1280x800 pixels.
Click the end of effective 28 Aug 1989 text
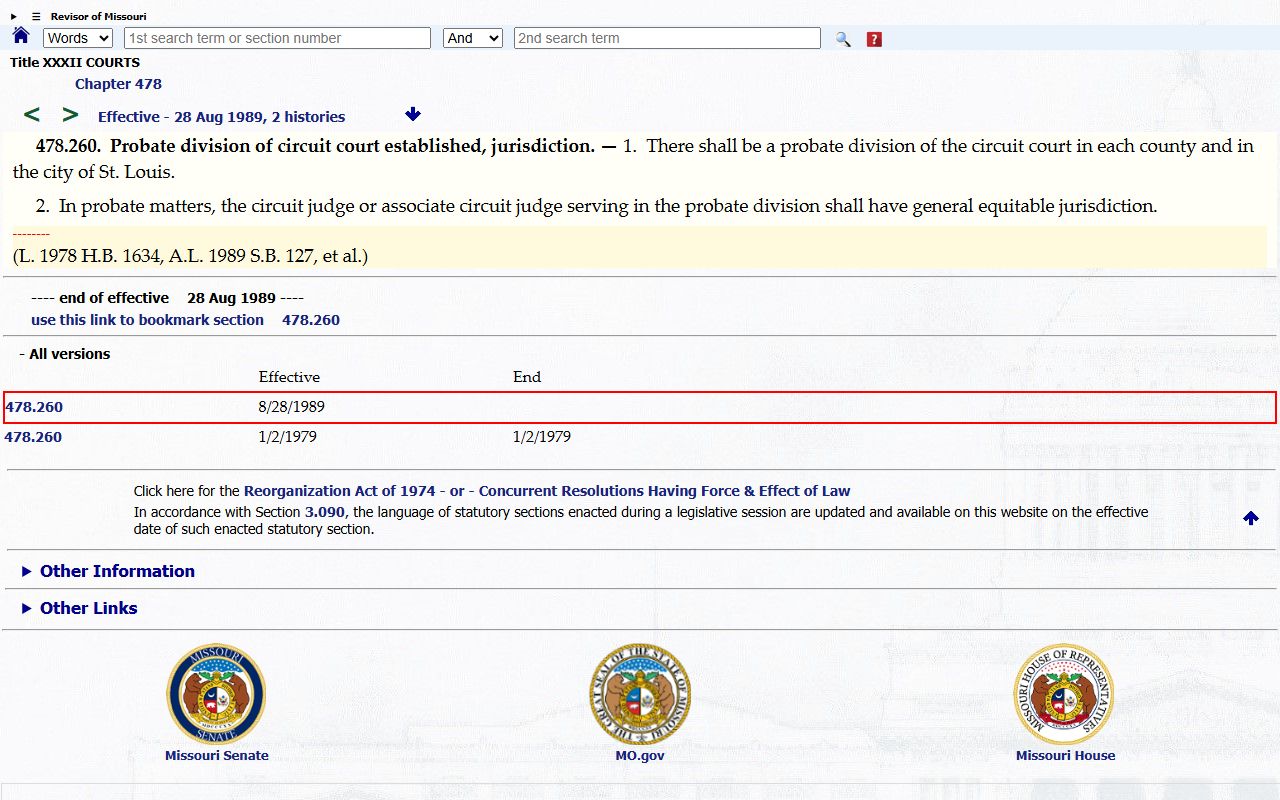tap(167, 298)
